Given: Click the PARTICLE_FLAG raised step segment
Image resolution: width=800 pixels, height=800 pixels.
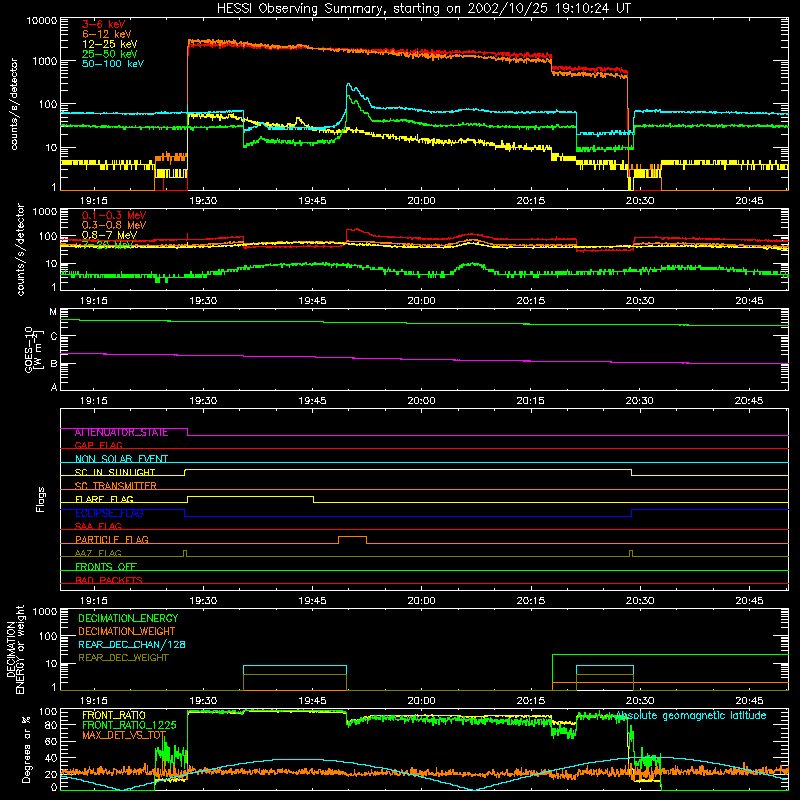Looking at the screenshot, I should click(353, 537).
